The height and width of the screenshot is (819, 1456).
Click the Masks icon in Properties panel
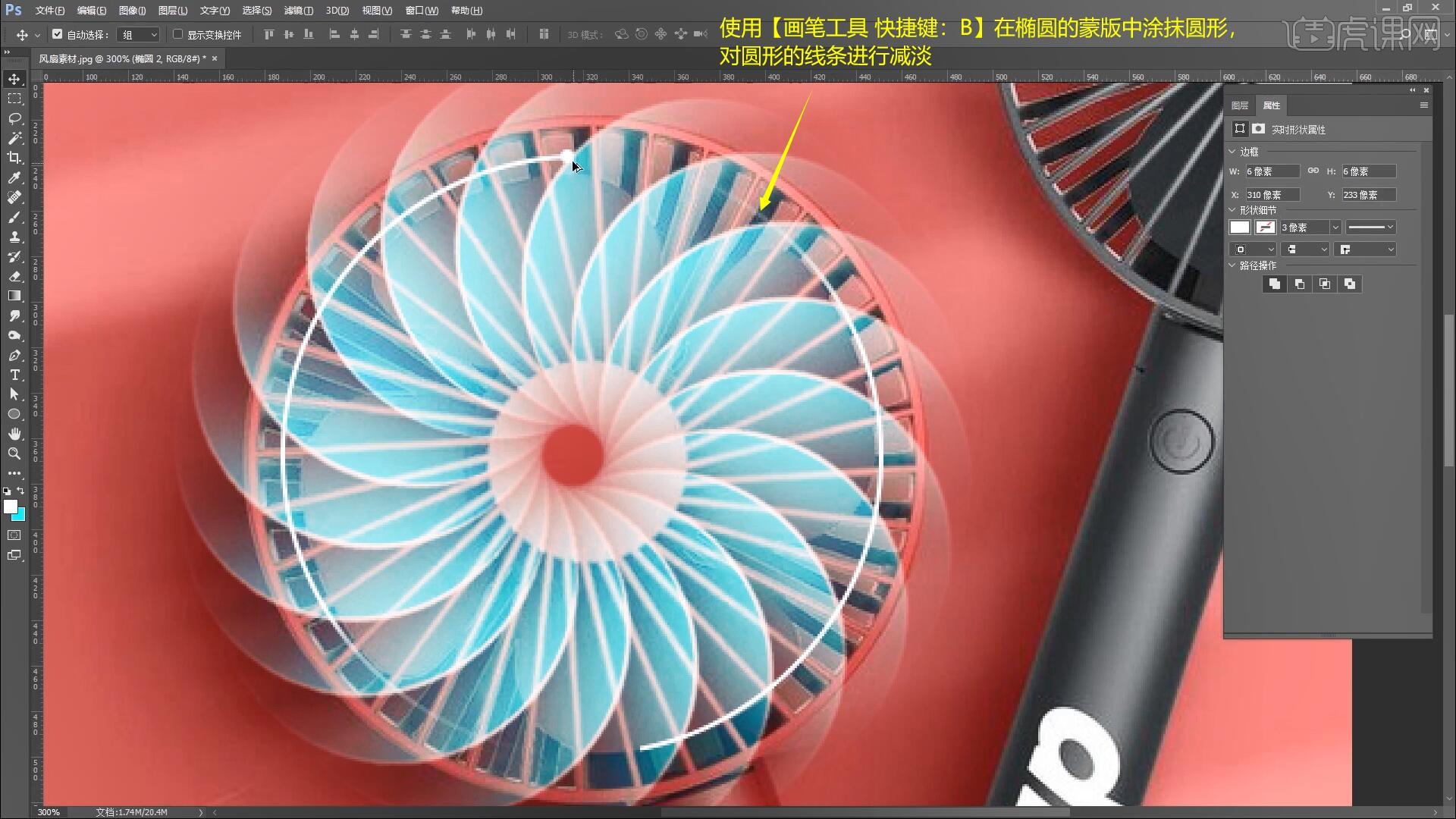point(1259,129)
